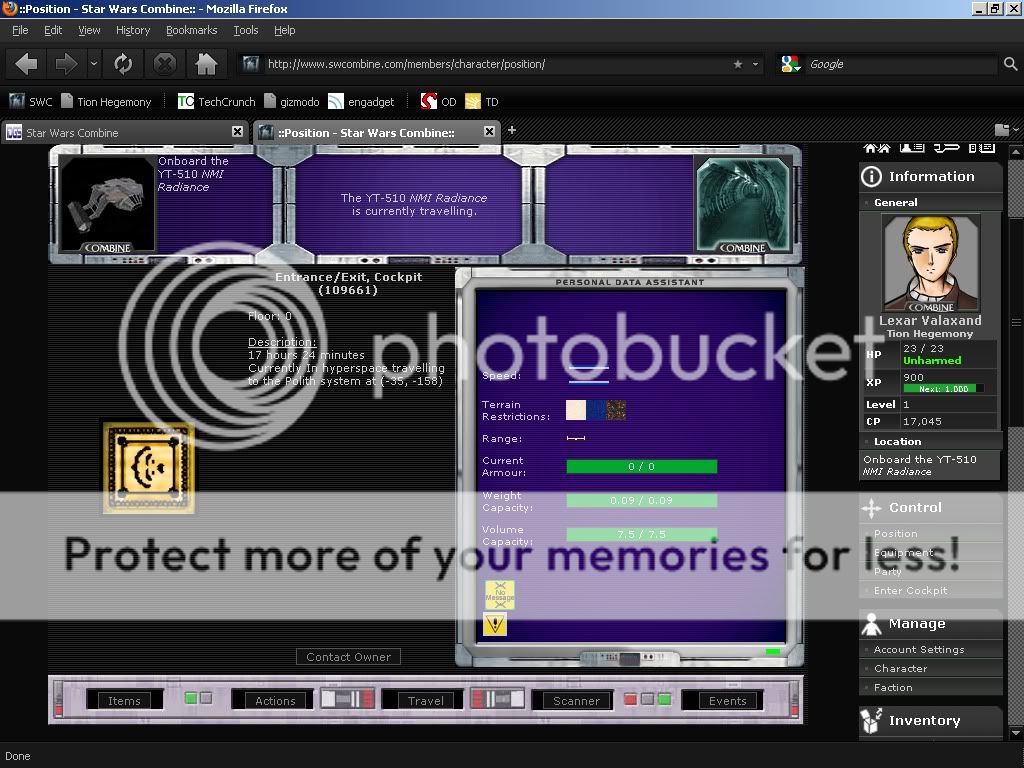This screenshot has width=1024, height=768.
Task: Click the "Description:" underlined label
Action: pyautogui.click(x=282, y=342)
